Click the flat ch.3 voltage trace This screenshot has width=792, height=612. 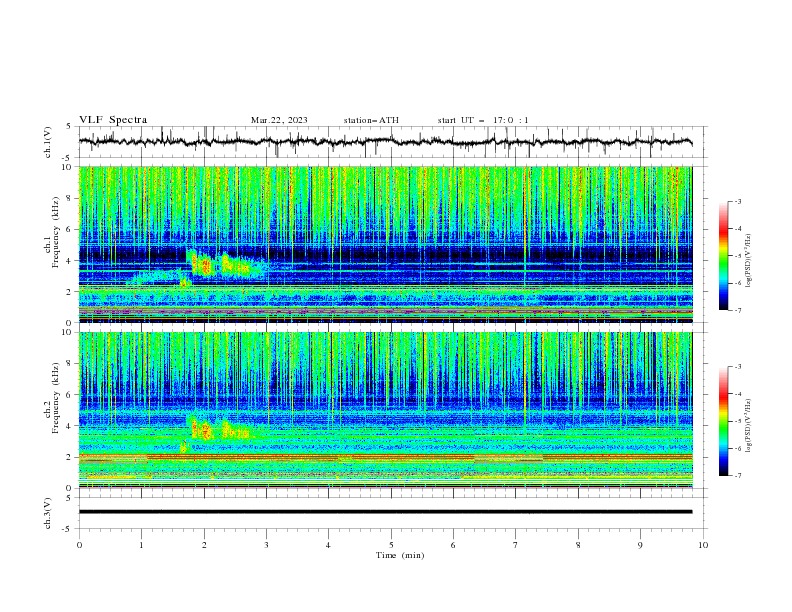tap(385, 512)
